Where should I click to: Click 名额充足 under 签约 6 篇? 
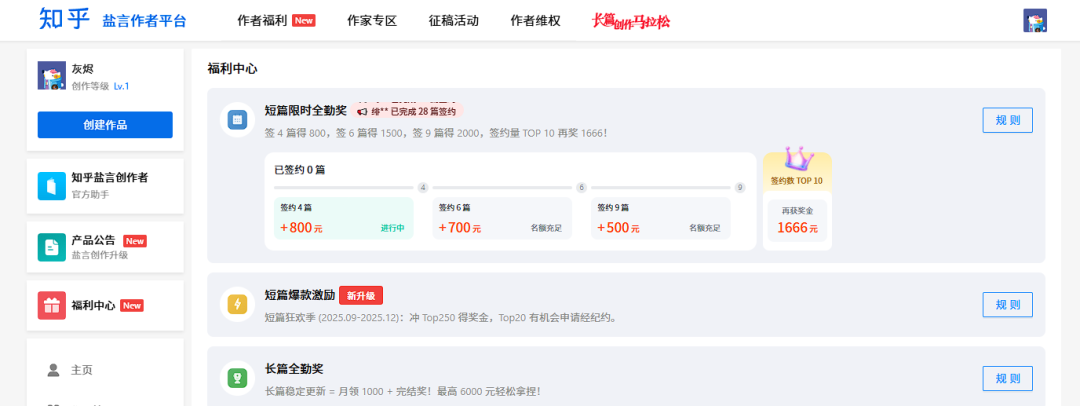pyautogui.click(x=546, y=228)
